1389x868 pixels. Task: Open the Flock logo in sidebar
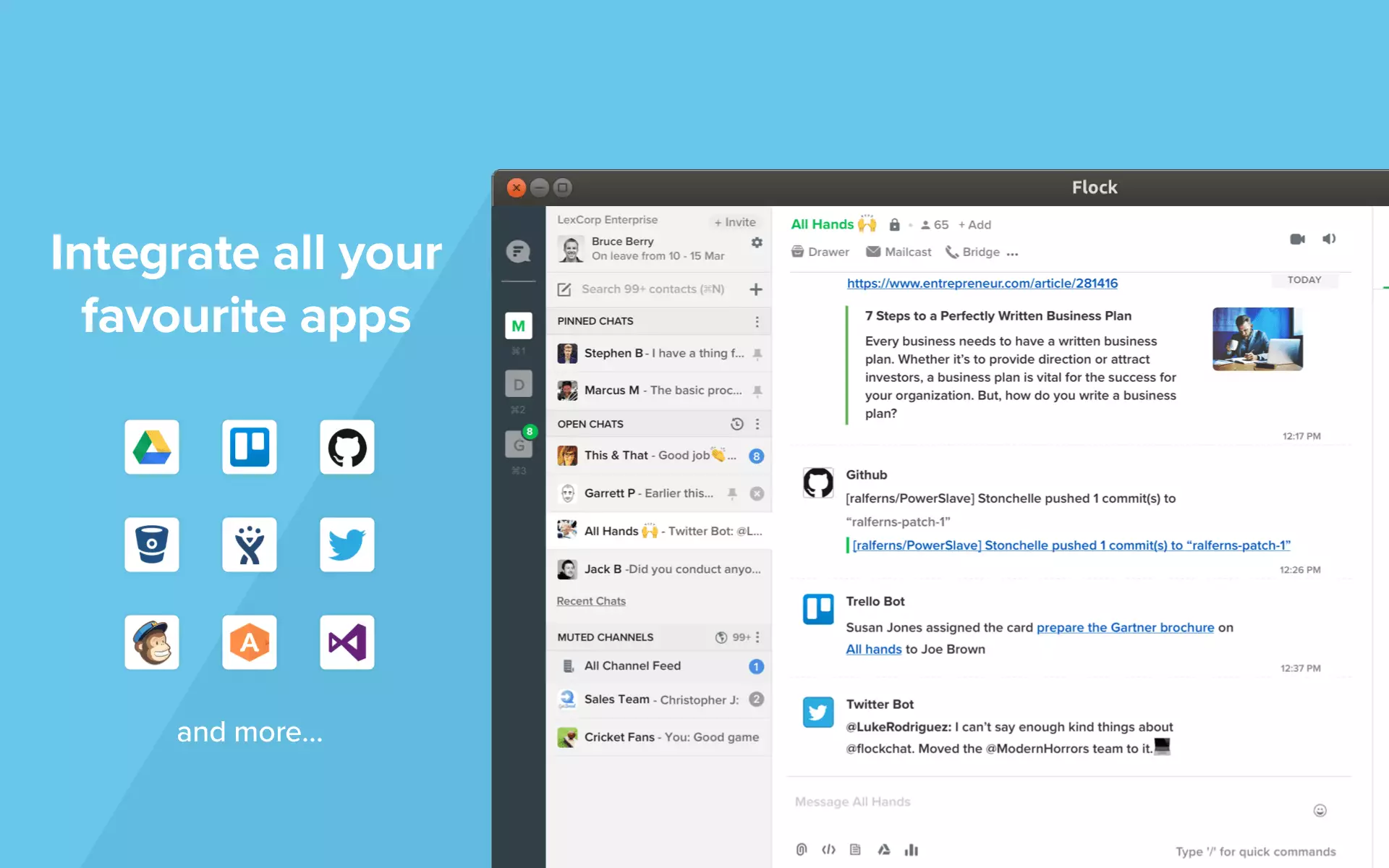(518, 252)
